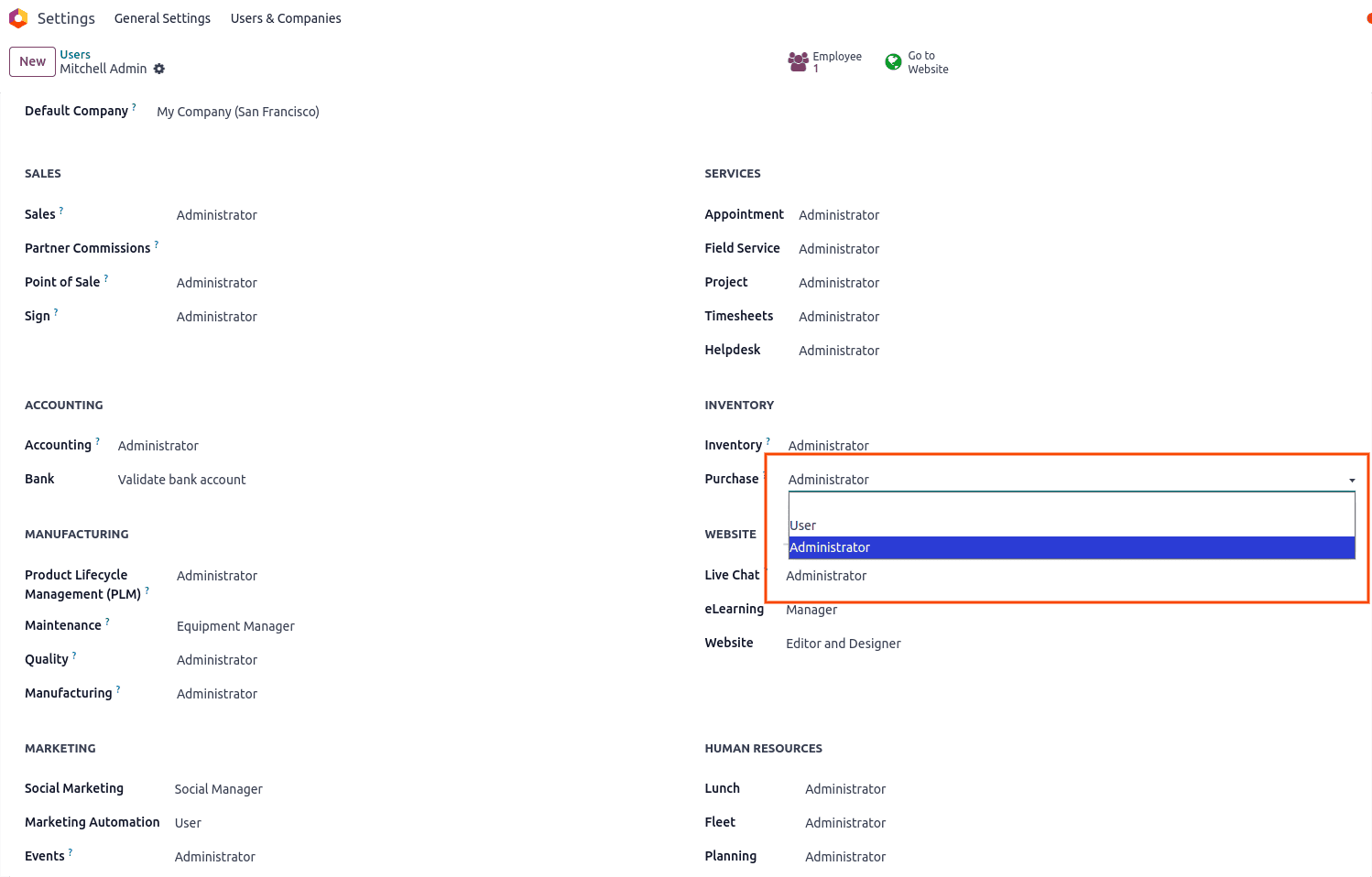
Task: Show help tooltip next to PLM label
Action: pos(147,590)
